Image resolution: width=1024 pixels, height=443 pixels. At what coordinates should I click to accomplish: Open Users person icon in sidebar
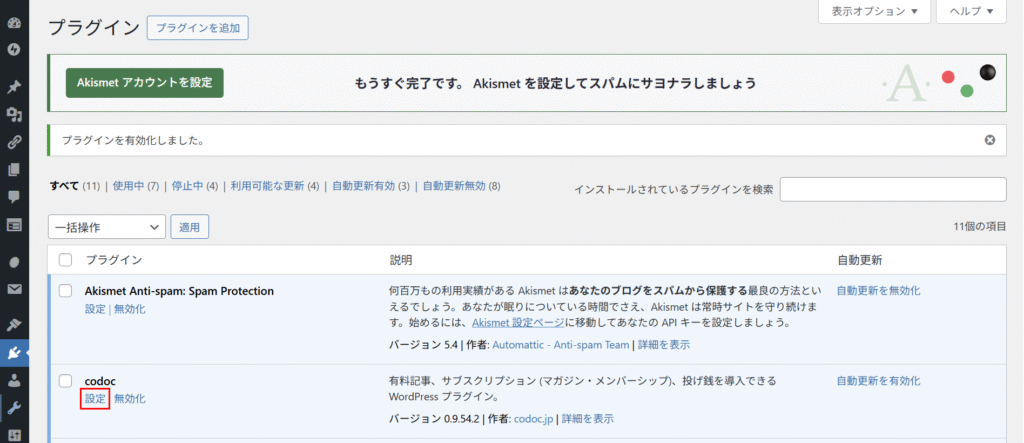(14, 380)
